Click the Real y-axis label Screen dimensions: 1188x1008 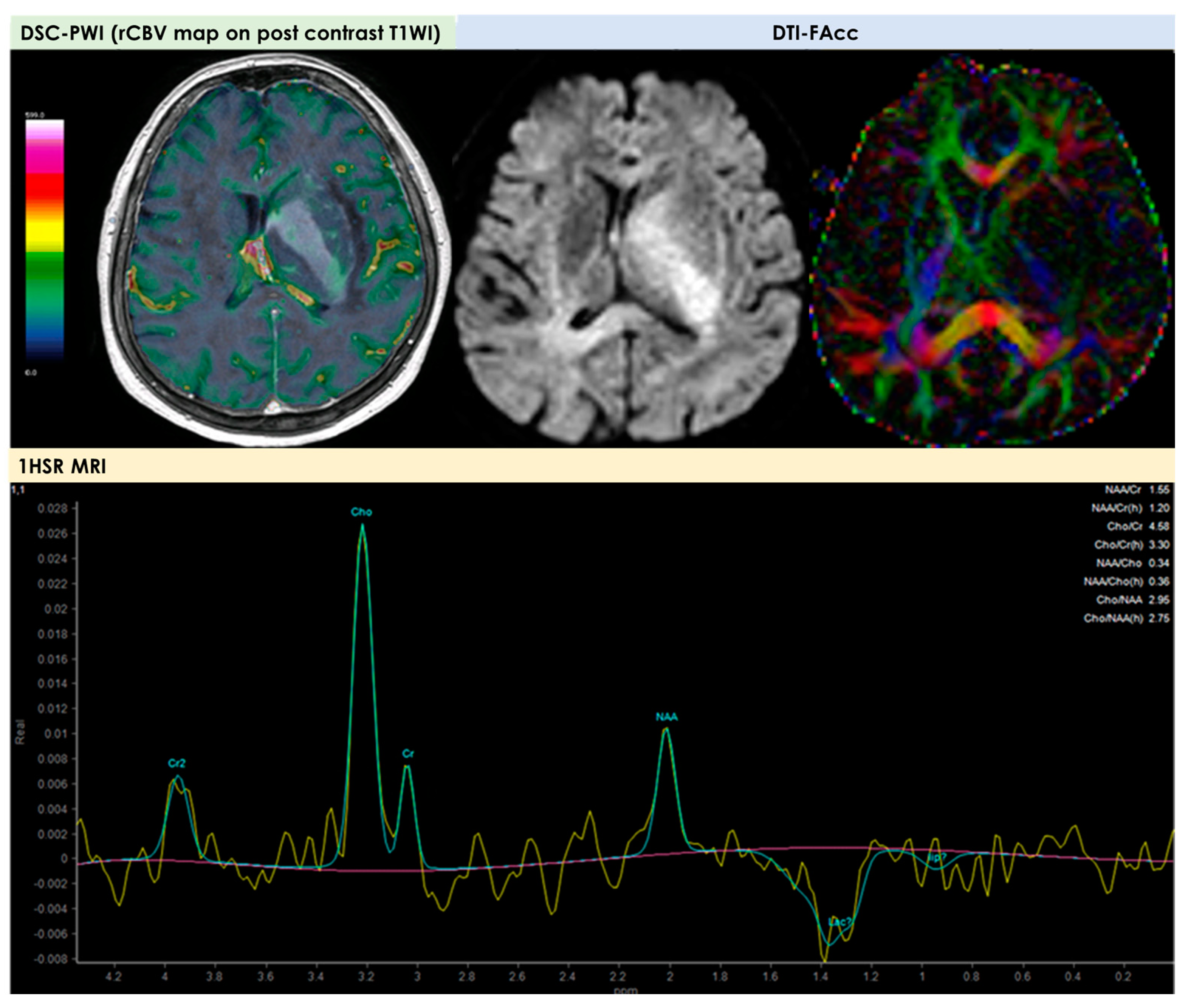point(20,732)
